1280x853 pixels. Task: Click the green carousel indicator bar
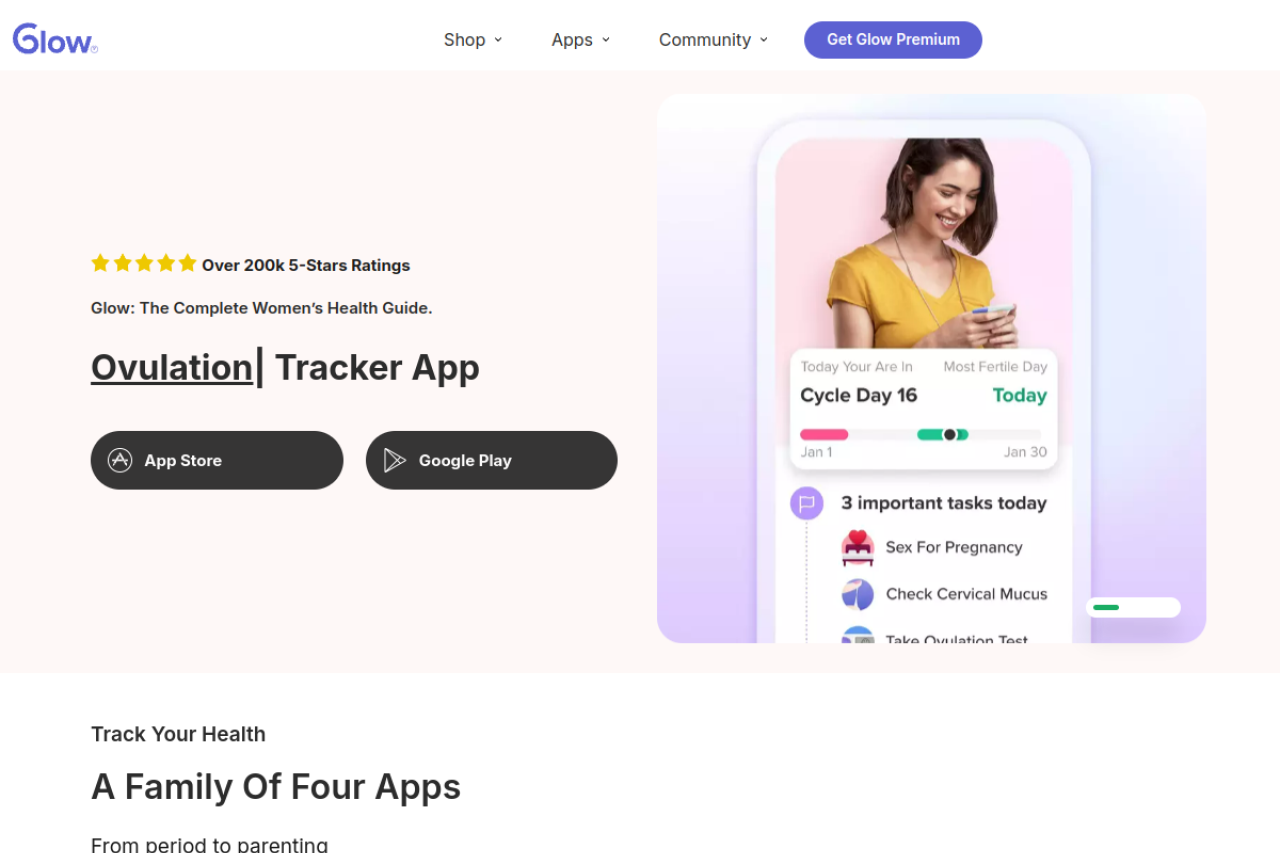point(1106,607)
